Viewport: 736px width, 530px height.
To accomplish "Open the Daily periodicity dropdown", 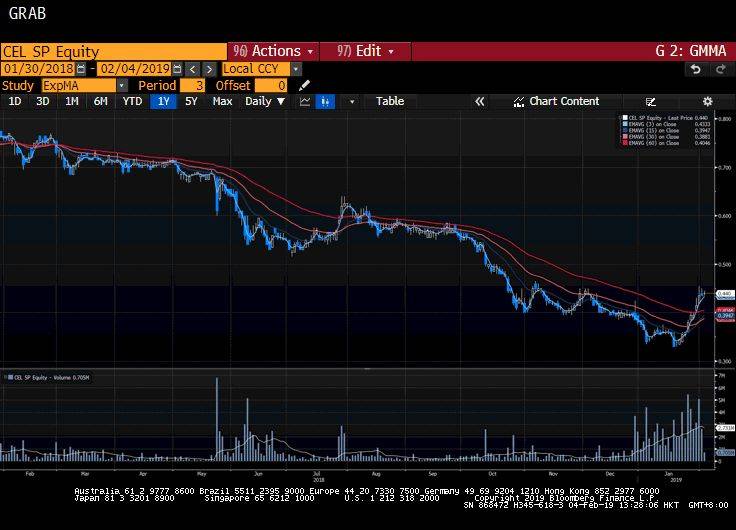I will coord(265,101).
